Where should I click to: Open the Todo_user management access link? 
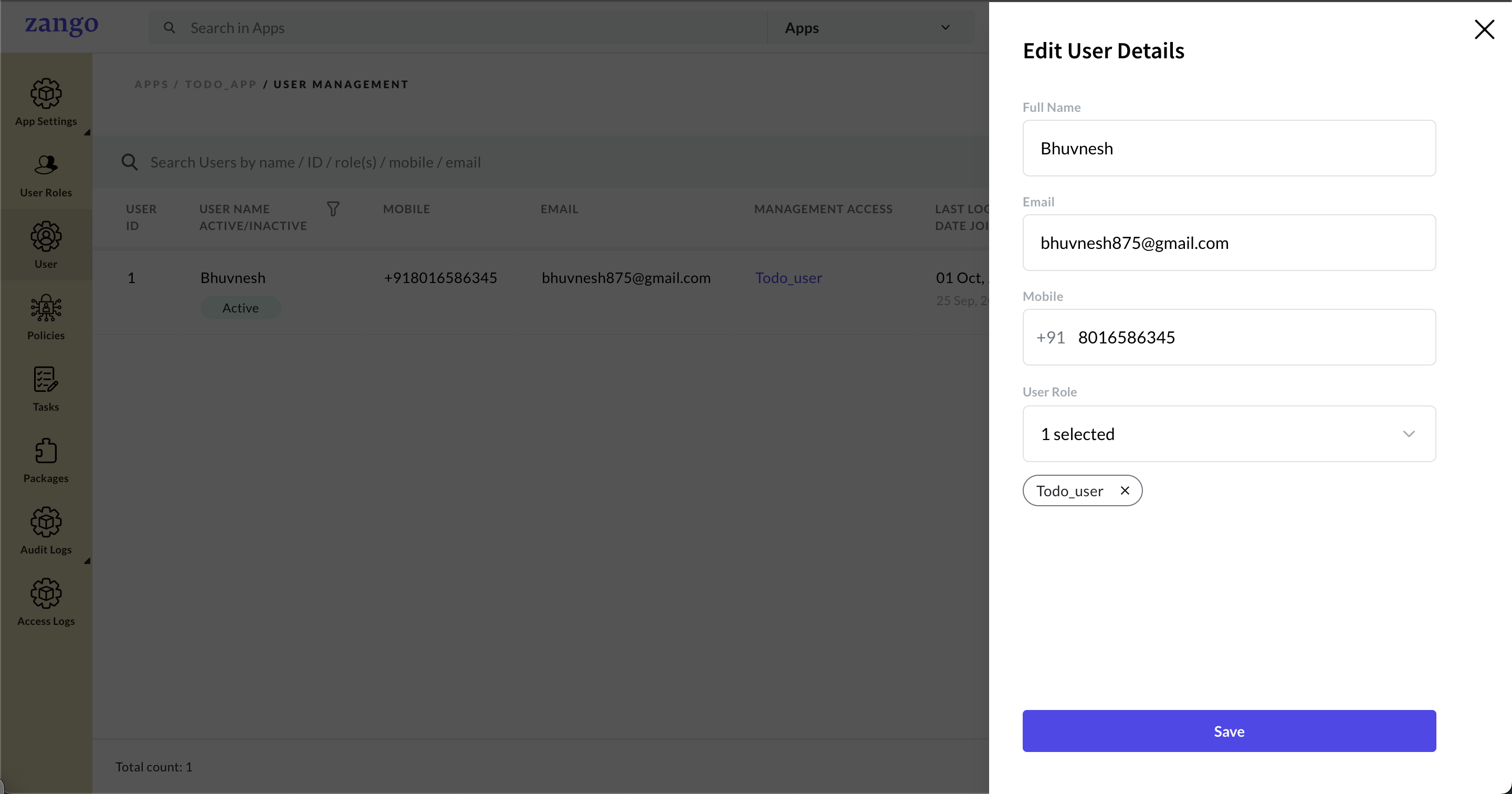pyautogui.click(x=788, y=278)
